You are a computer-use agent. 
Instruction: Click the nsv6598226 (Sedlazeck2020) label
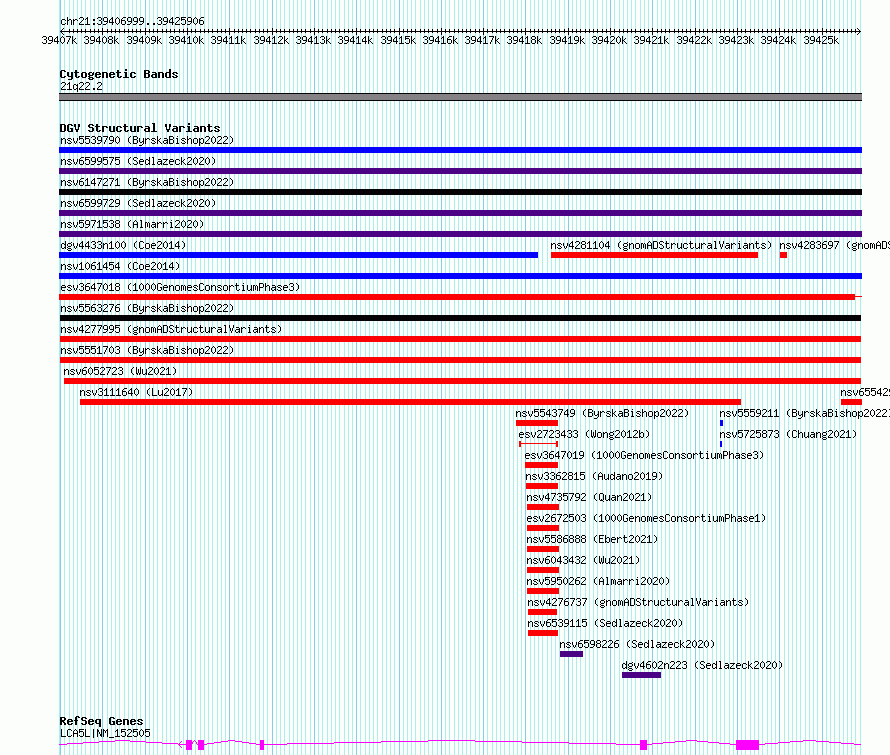pyautogui.click(x=637, y=644)
